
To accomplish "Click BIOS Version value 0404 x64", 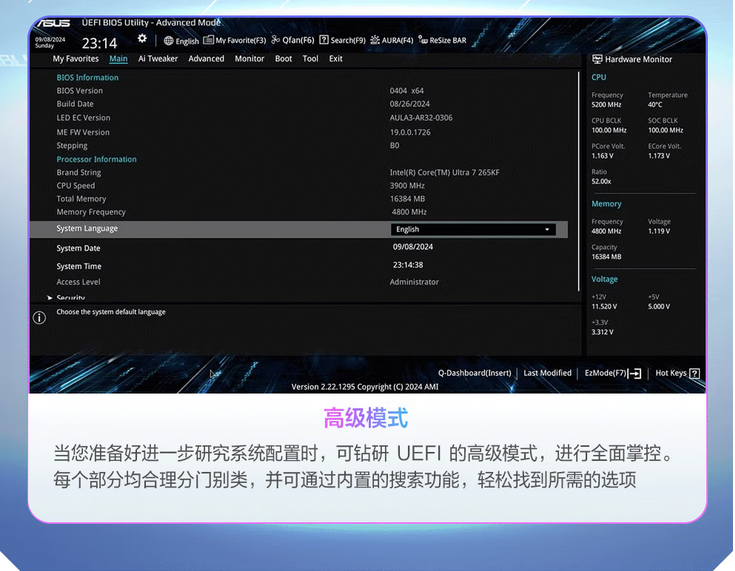I will (406, 90).
